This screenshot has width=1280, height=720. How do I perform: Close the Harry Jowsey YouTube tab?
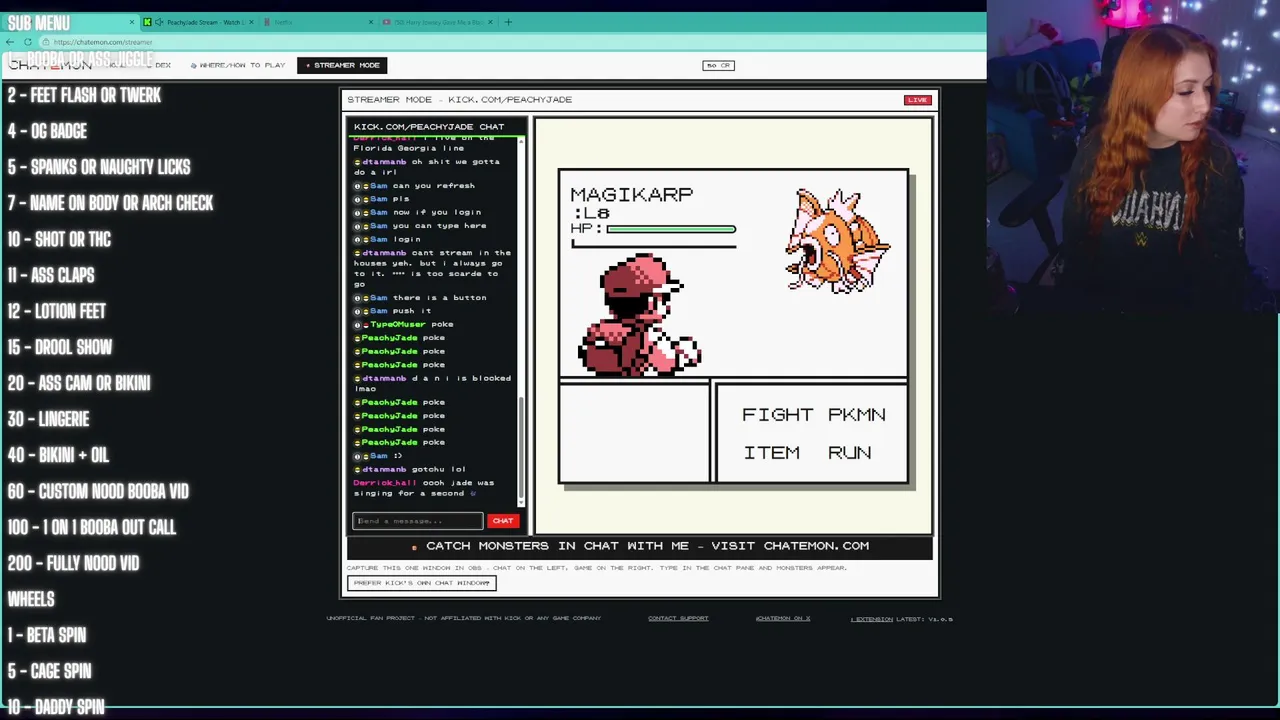coord(491,22)
